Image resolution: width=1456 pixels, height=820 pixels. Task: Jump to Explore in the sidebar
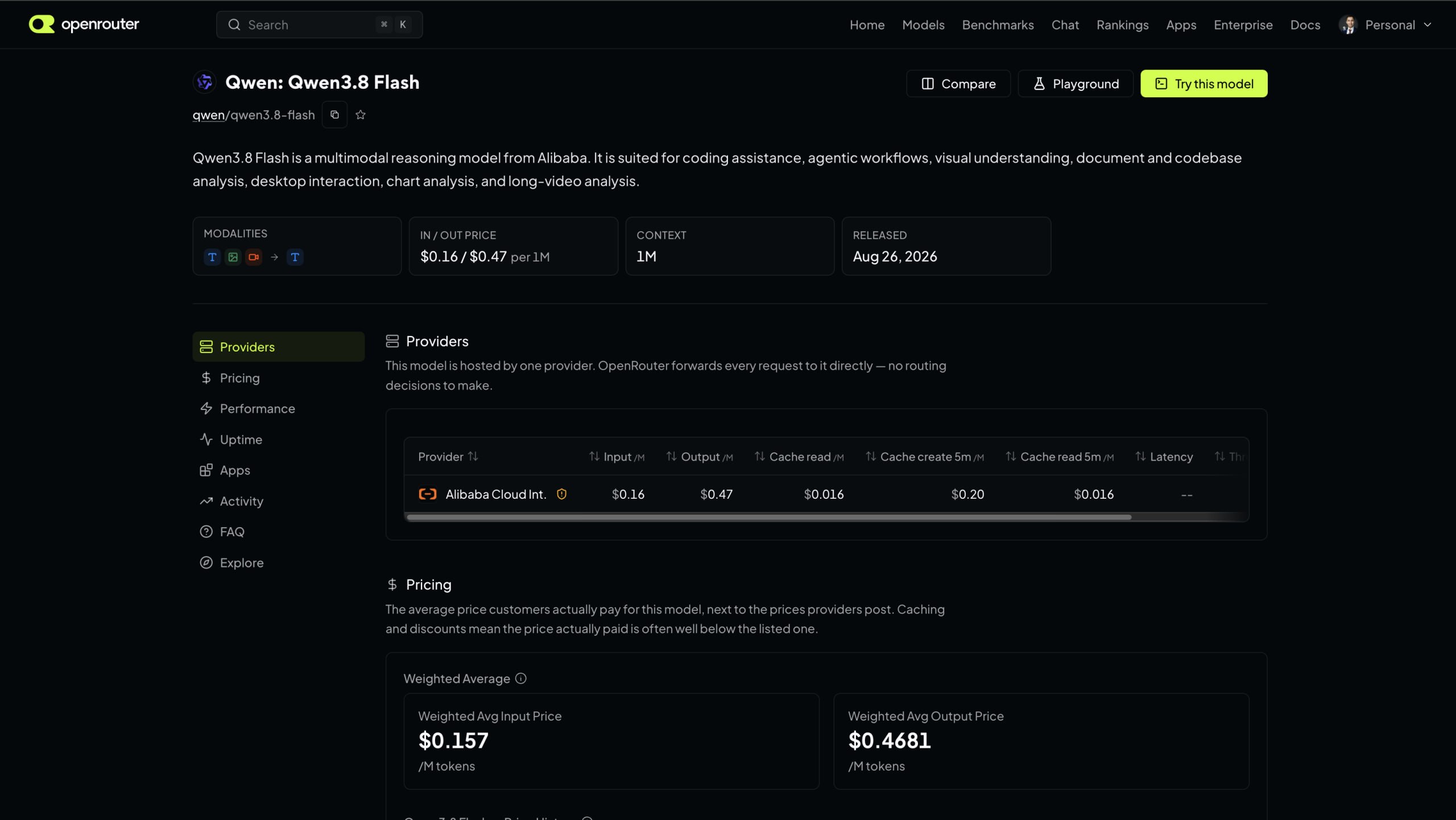point(279,562)
